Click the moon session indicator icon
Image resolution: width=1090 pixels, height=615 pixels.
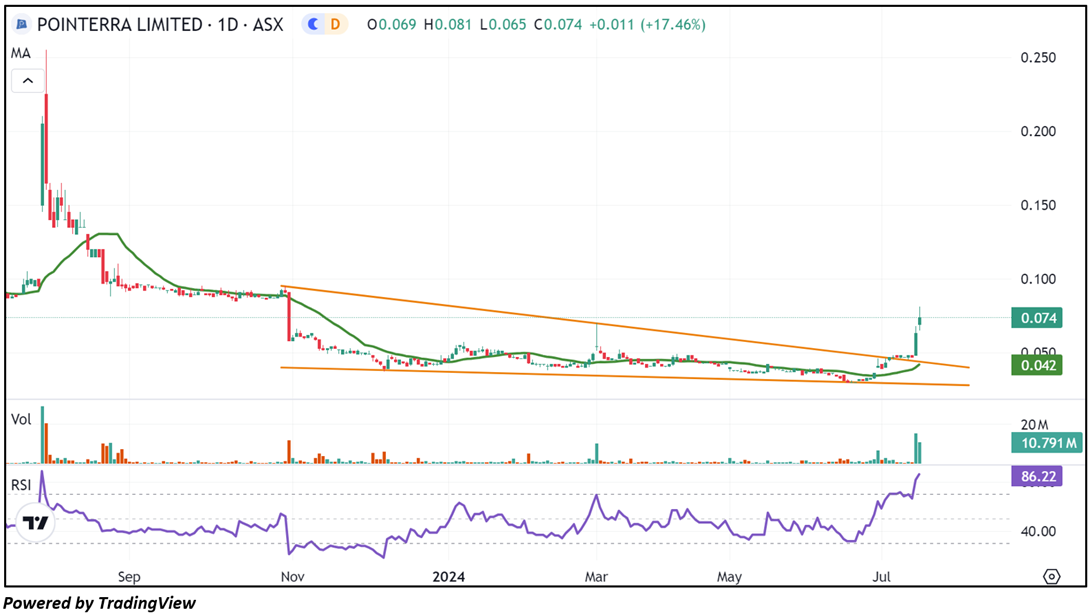pos(314,25)
